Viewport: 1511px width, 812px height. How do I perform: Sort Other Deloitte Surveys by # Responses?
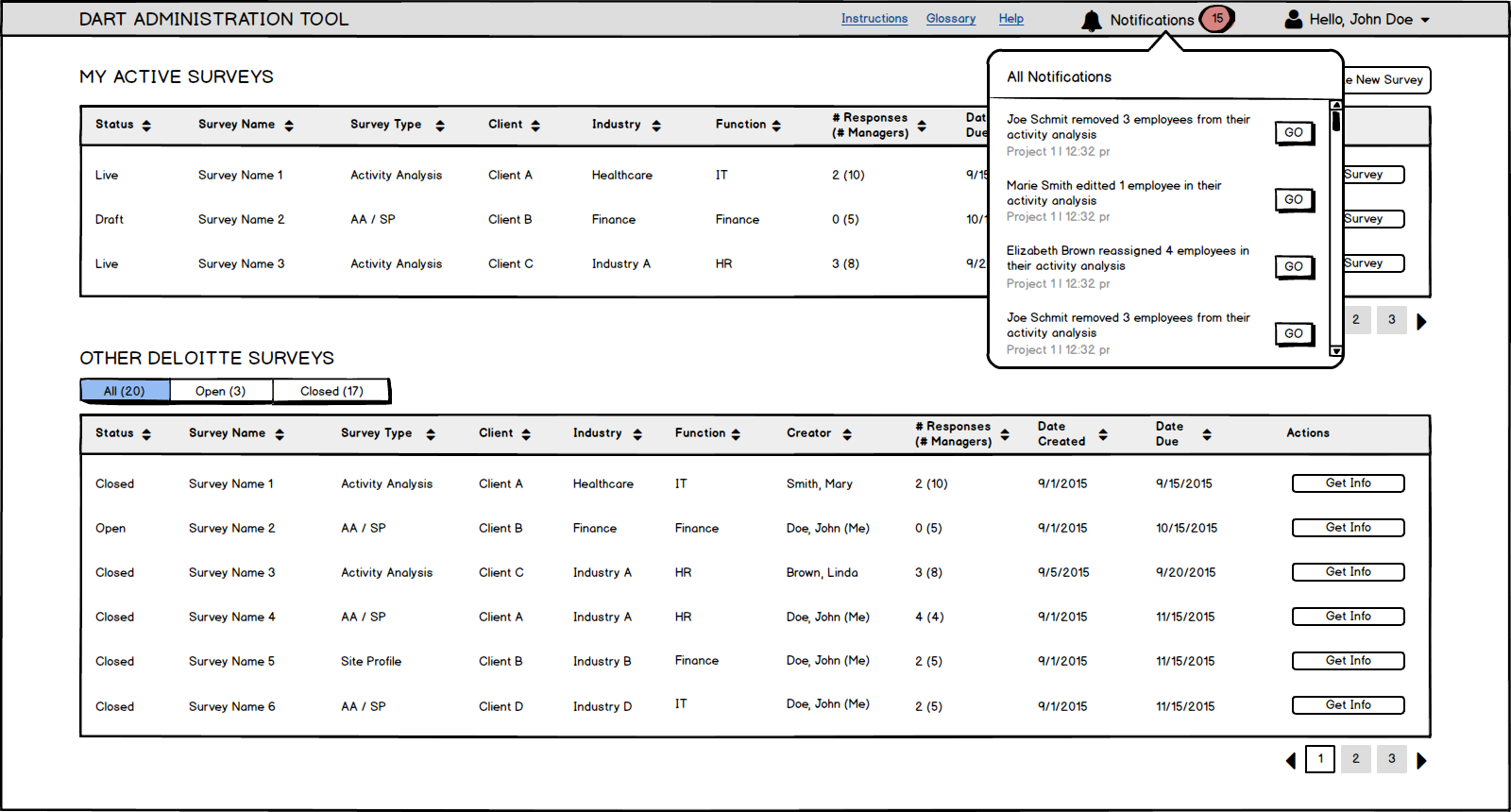pyautogui.click(x=1005, y=434)
